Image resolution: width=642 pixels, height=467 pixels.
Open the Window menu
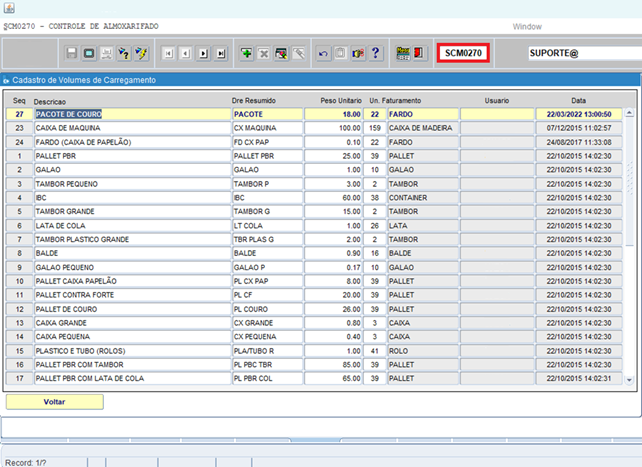[x=527, y=27]
